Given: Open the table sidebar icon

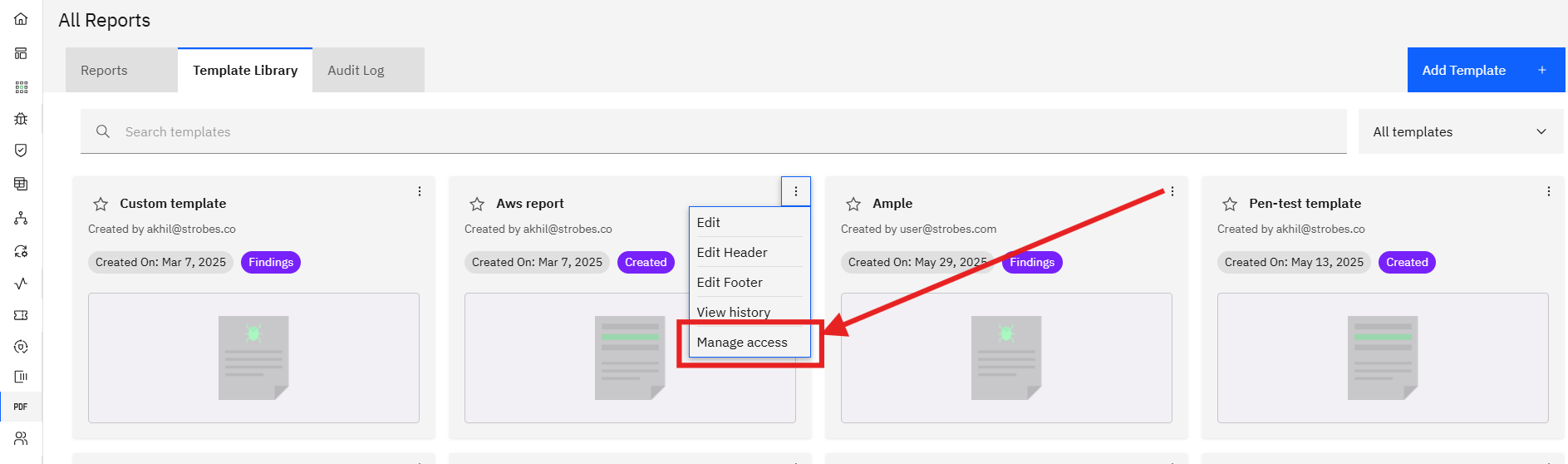Looking at the screenshot, I should click(x=21, y=184).
